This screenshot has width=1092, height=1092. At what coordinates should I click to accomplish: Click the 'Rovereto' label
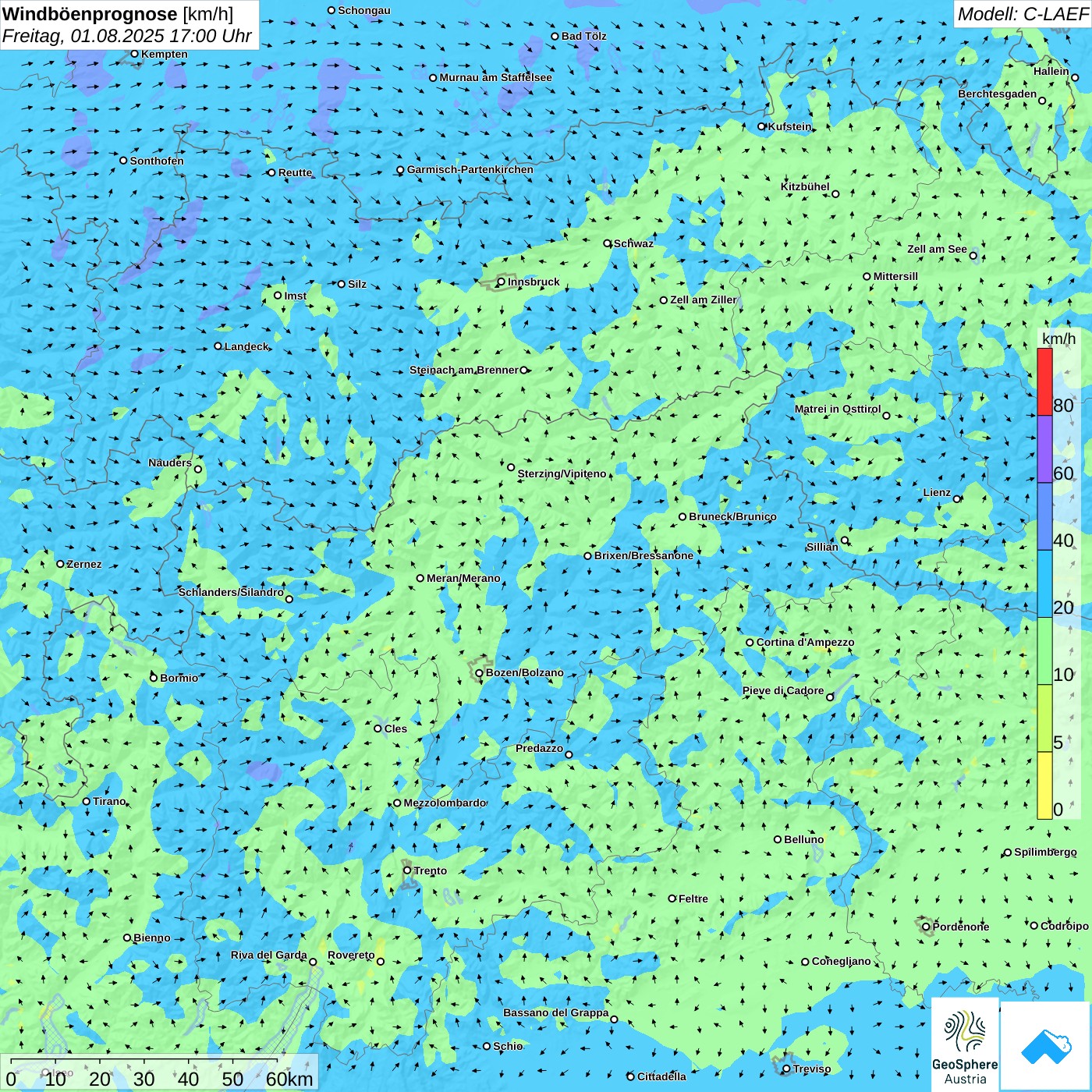point(351,955)
